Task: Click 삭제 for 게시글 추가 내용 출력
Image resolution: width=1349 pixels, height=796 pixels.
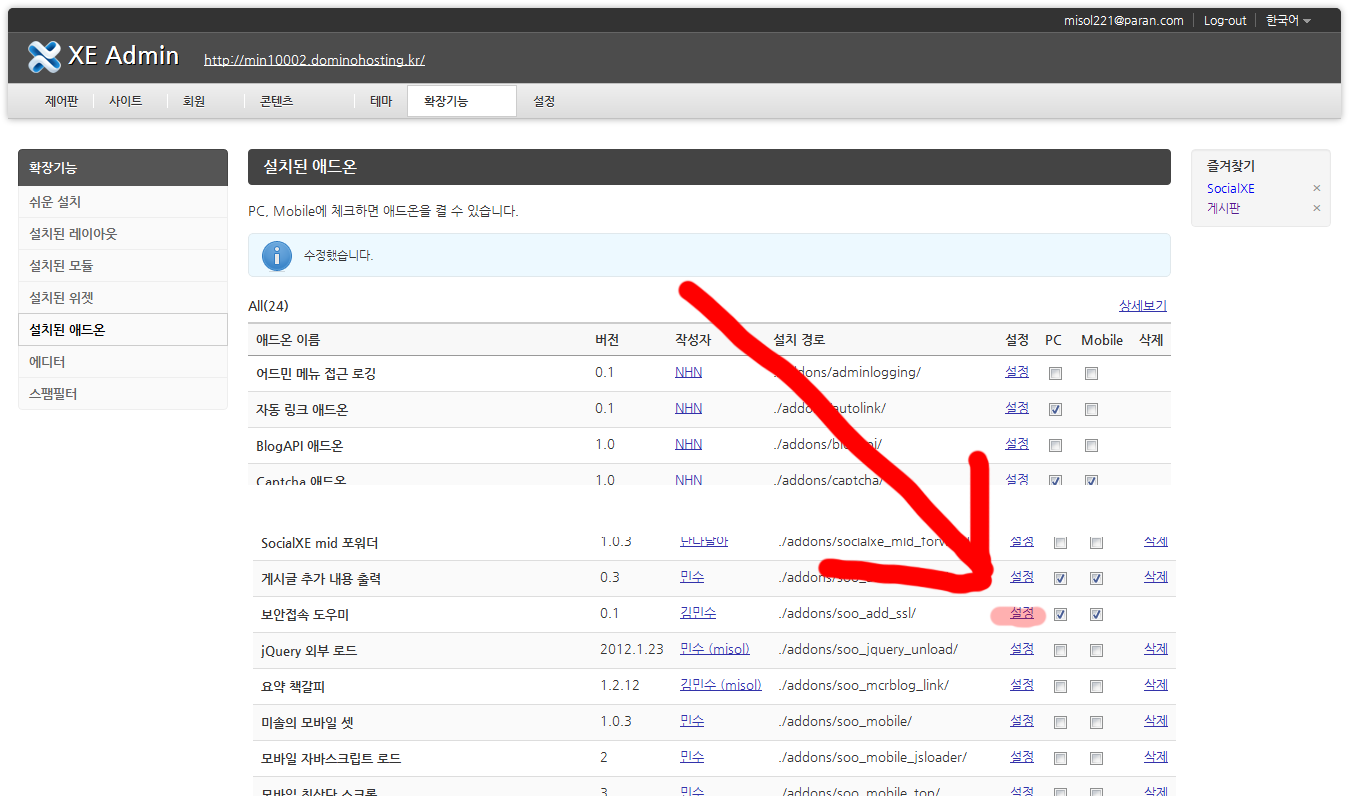Action: tap(1156, 577)
